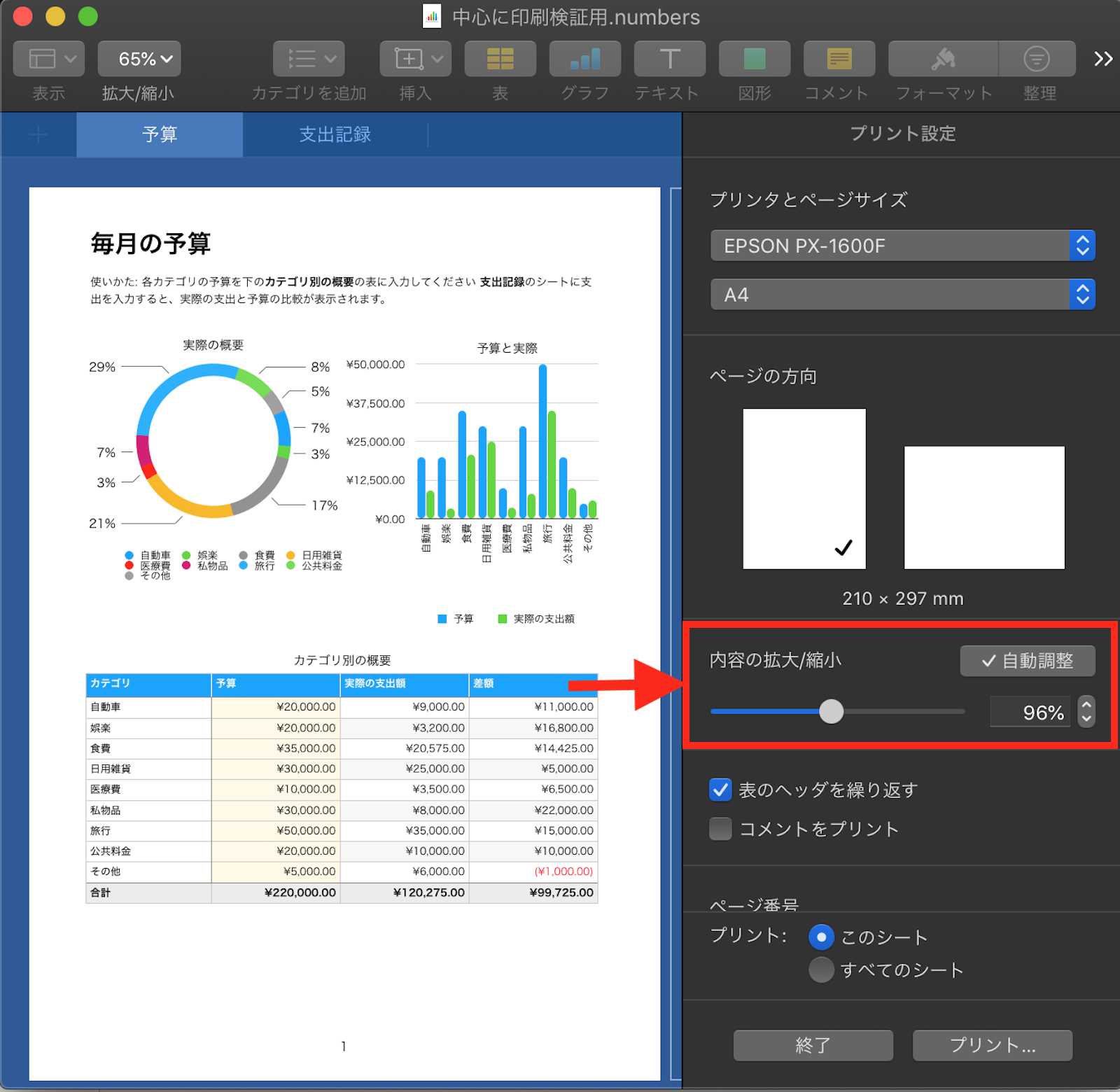The width and height of the screenshot is (1120, 1092).
Task: Open the Format (フォーマット) paintbrush icon
Action: pyautogui.click(x=943, y=59)
